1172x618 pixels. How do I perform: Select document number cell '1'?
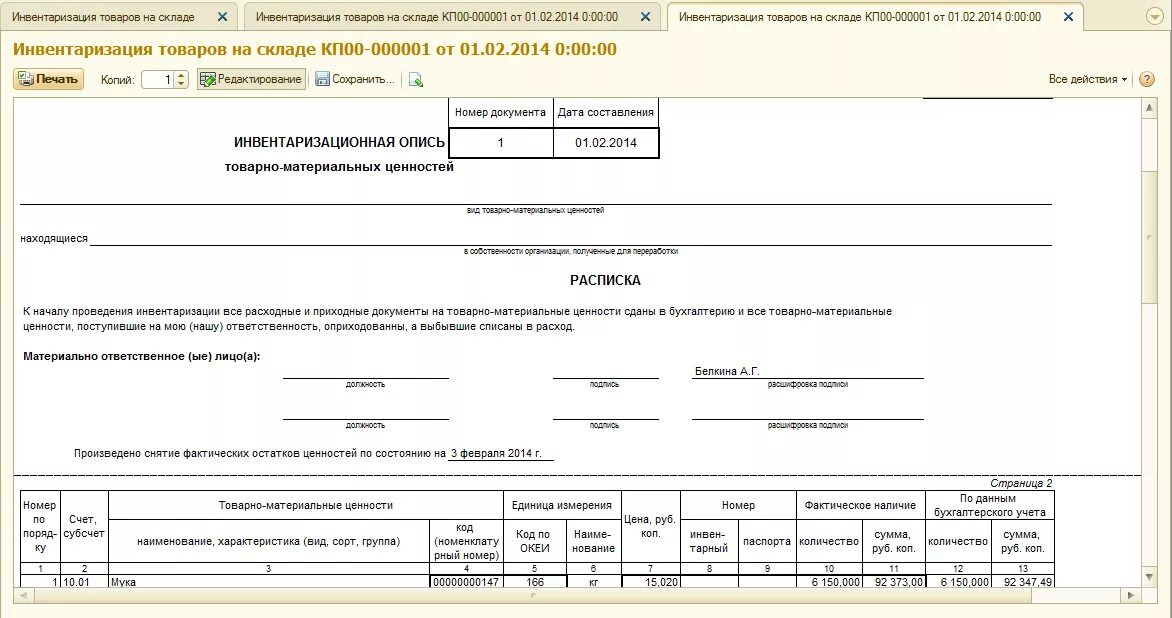[501, 143]
